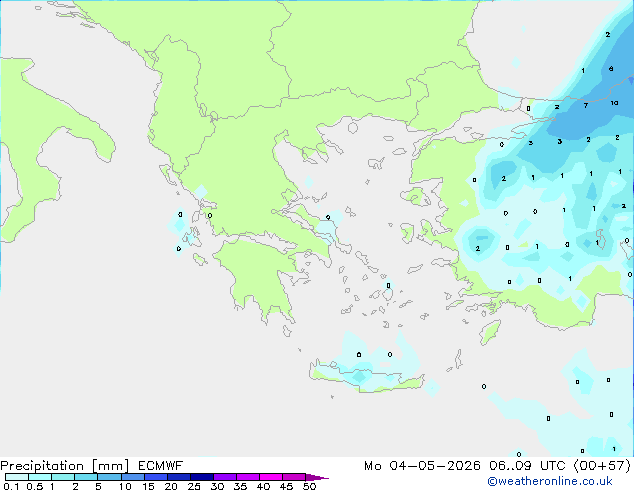Click the '25' legend scale label
Screen dimensions: 634x490
[194, 486]
